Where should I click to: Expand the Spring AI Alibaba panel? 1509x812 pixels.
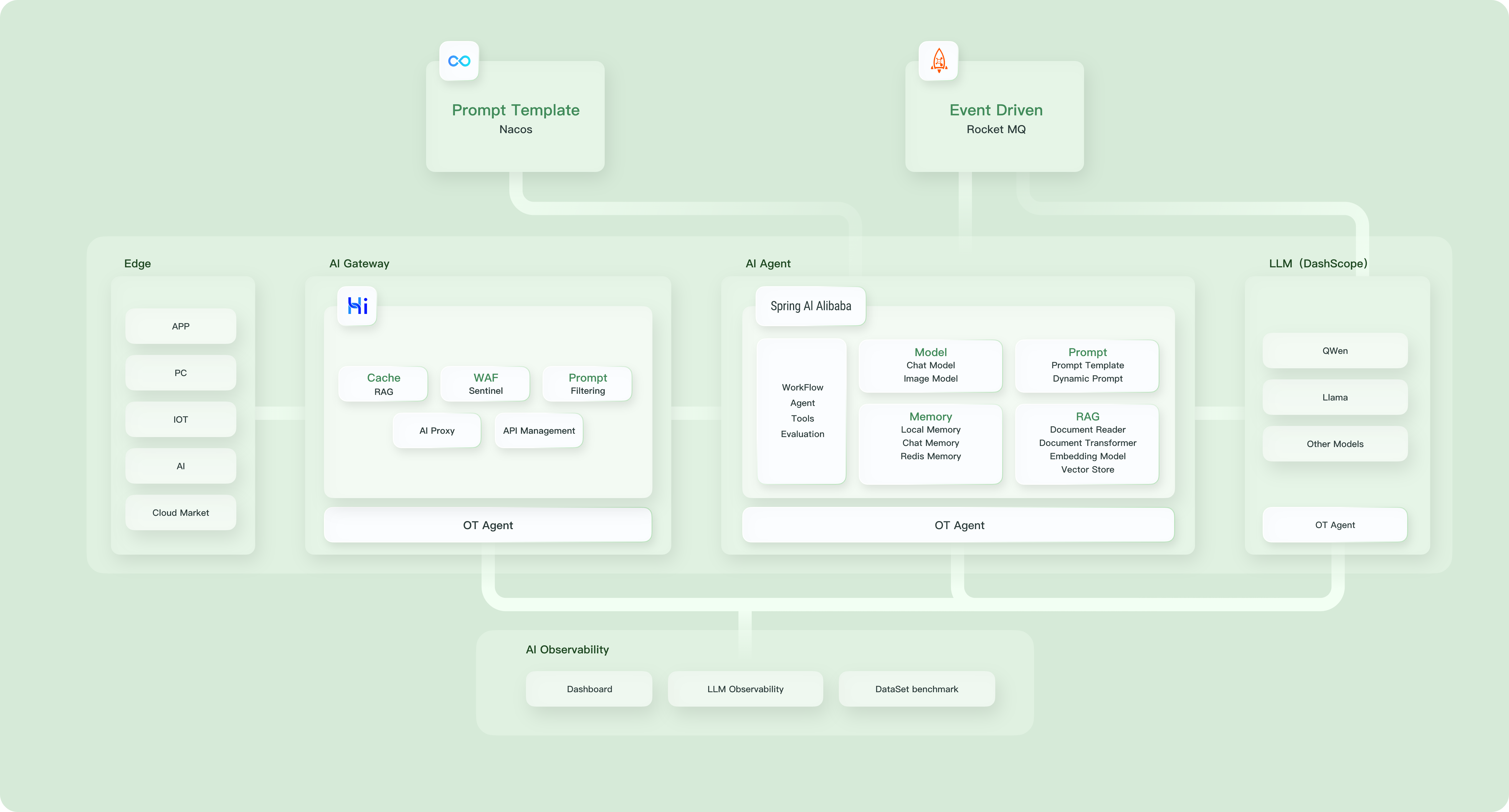point(810,306)
